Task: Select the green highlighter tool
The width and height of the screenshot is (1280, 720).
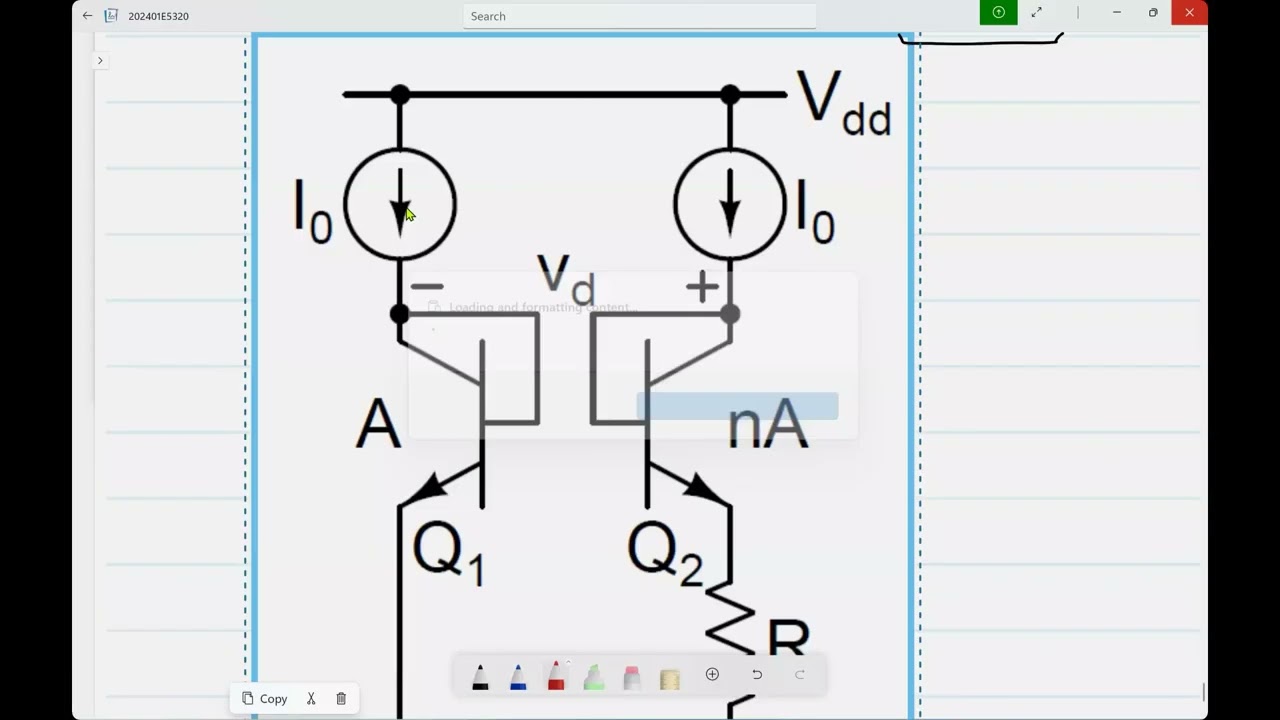Action: [594, 677]
